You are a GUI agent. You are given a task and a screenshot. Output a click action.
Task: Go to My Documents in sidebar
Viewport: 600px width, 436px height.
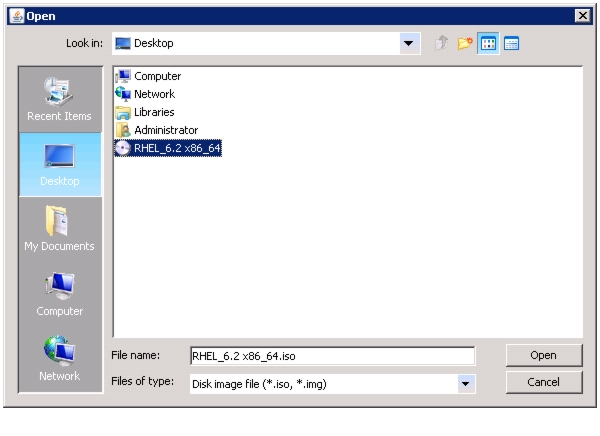click(x=60, y=229)
